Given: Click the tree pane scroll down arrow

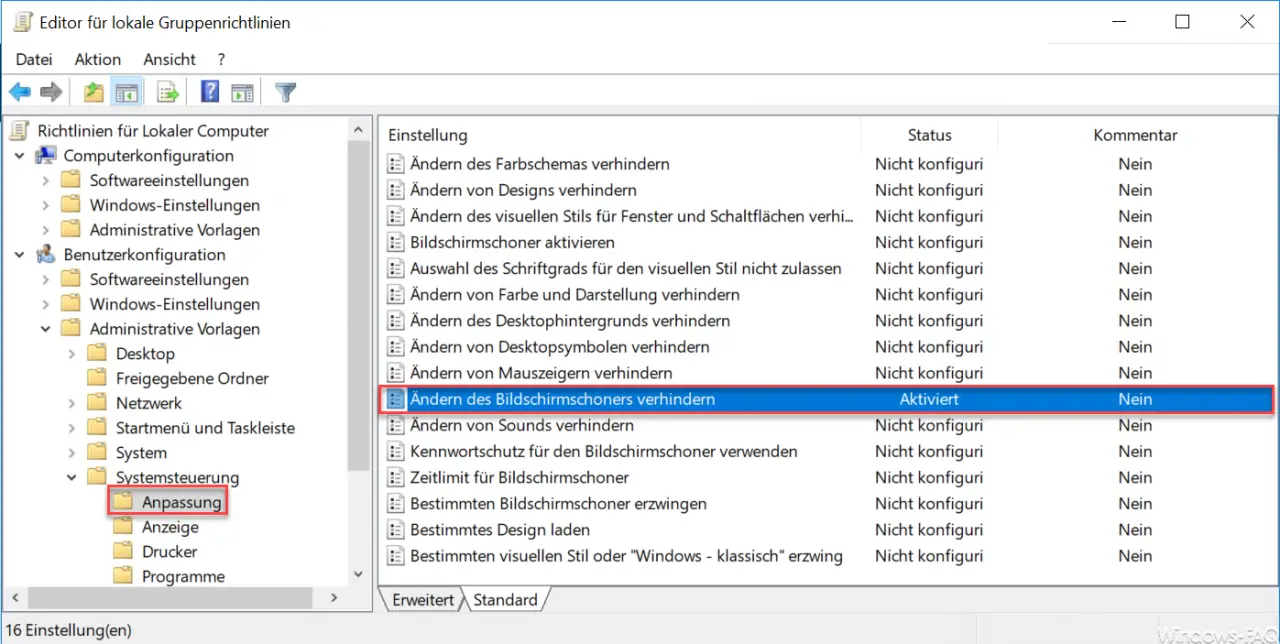Looking at the screenshot, I should coord(358,575).
